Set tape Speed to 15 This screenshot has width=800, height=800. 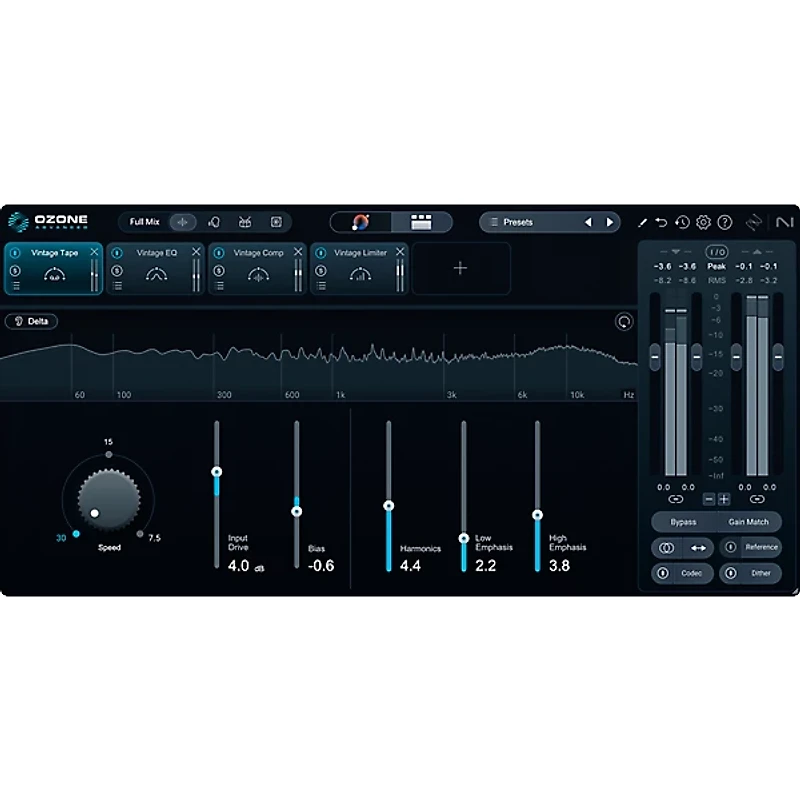pos(109,454)
